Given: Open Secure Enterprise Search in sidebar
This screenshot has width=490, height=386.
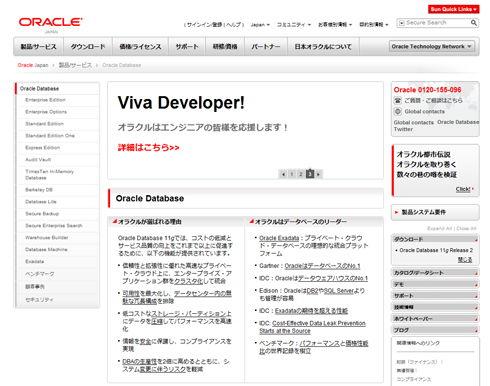Looking at the screenshot, I should coord(54,226).
